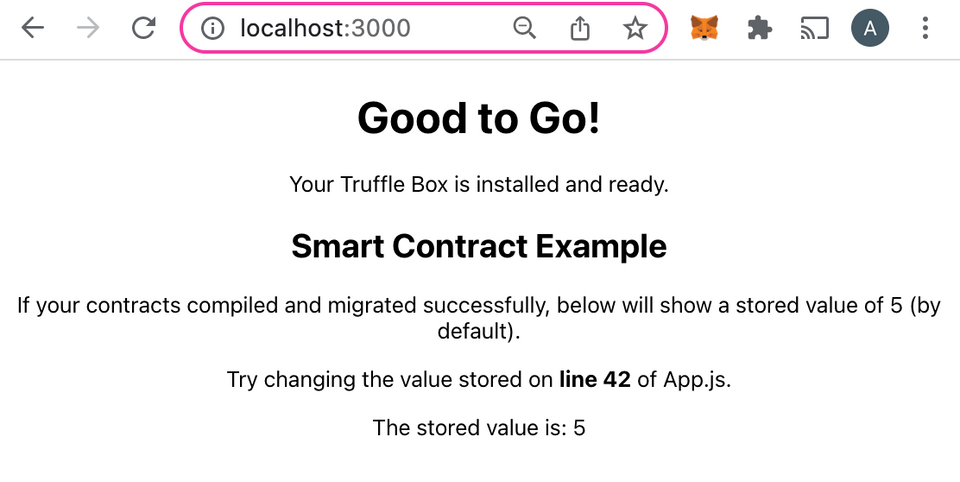Open the zoom magnifier in address bar
Image resolution: width=960 pixels, height=482 pixels.
tap(524, 29)
